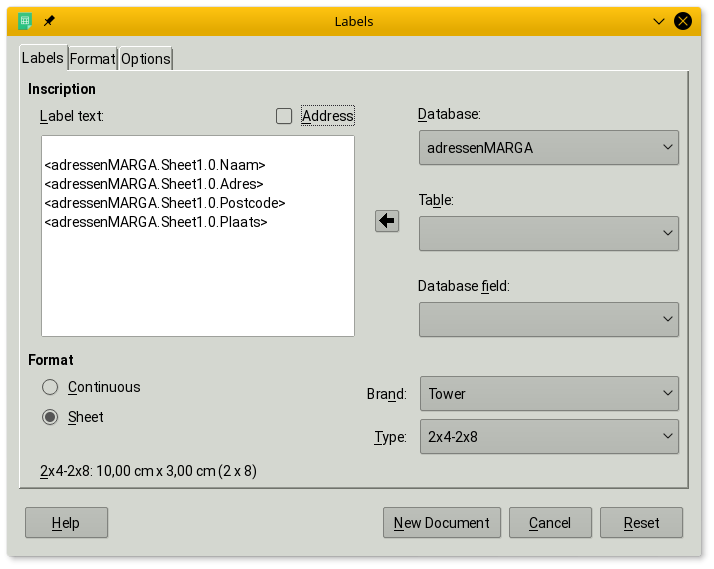The width and height of the screenshot is (714, 569).
Task: Click the application icon in title bar
Action: click(25, 20)
